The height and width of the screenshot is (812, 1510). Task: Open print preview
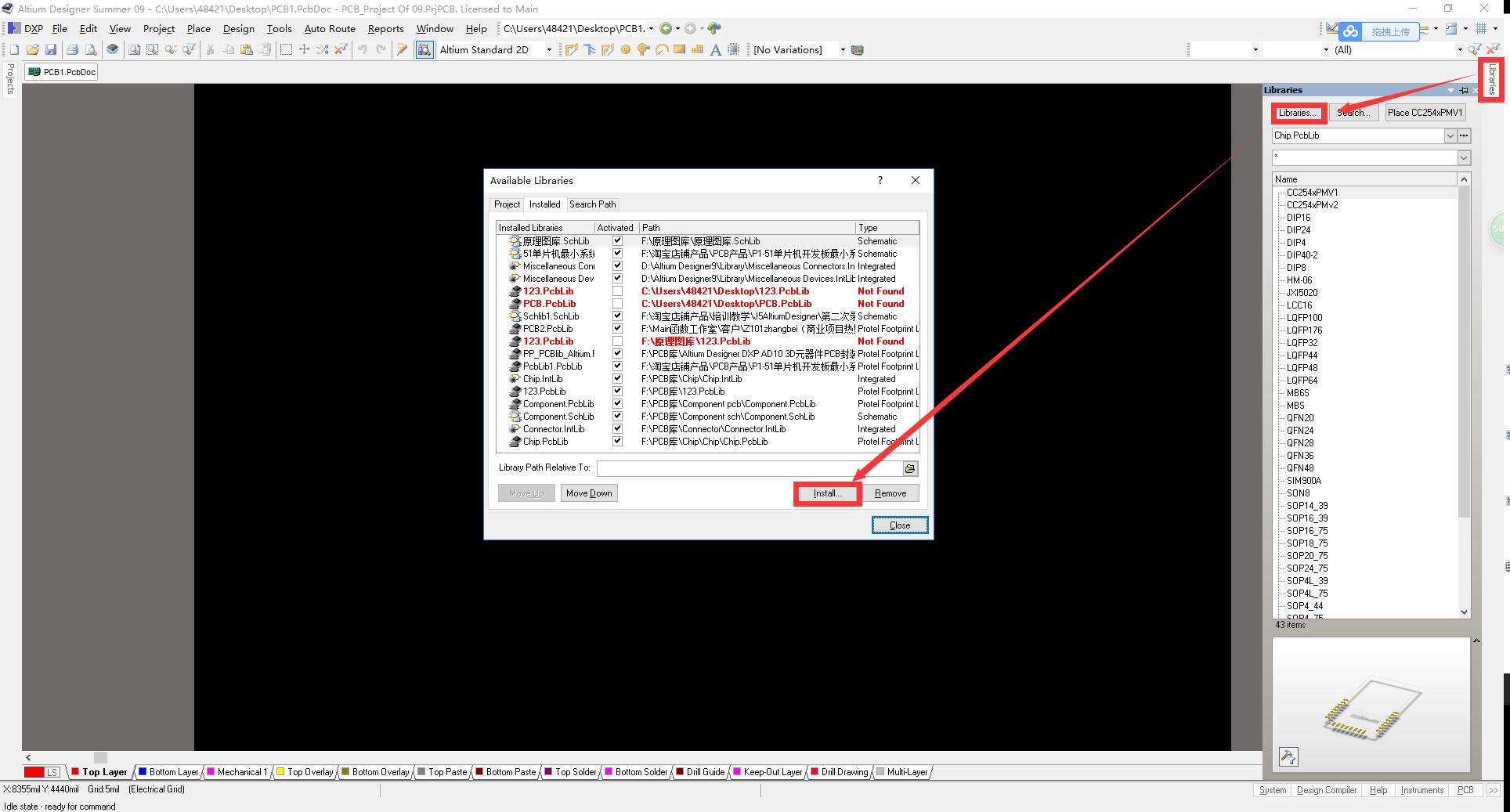click(x=91, y=49)
